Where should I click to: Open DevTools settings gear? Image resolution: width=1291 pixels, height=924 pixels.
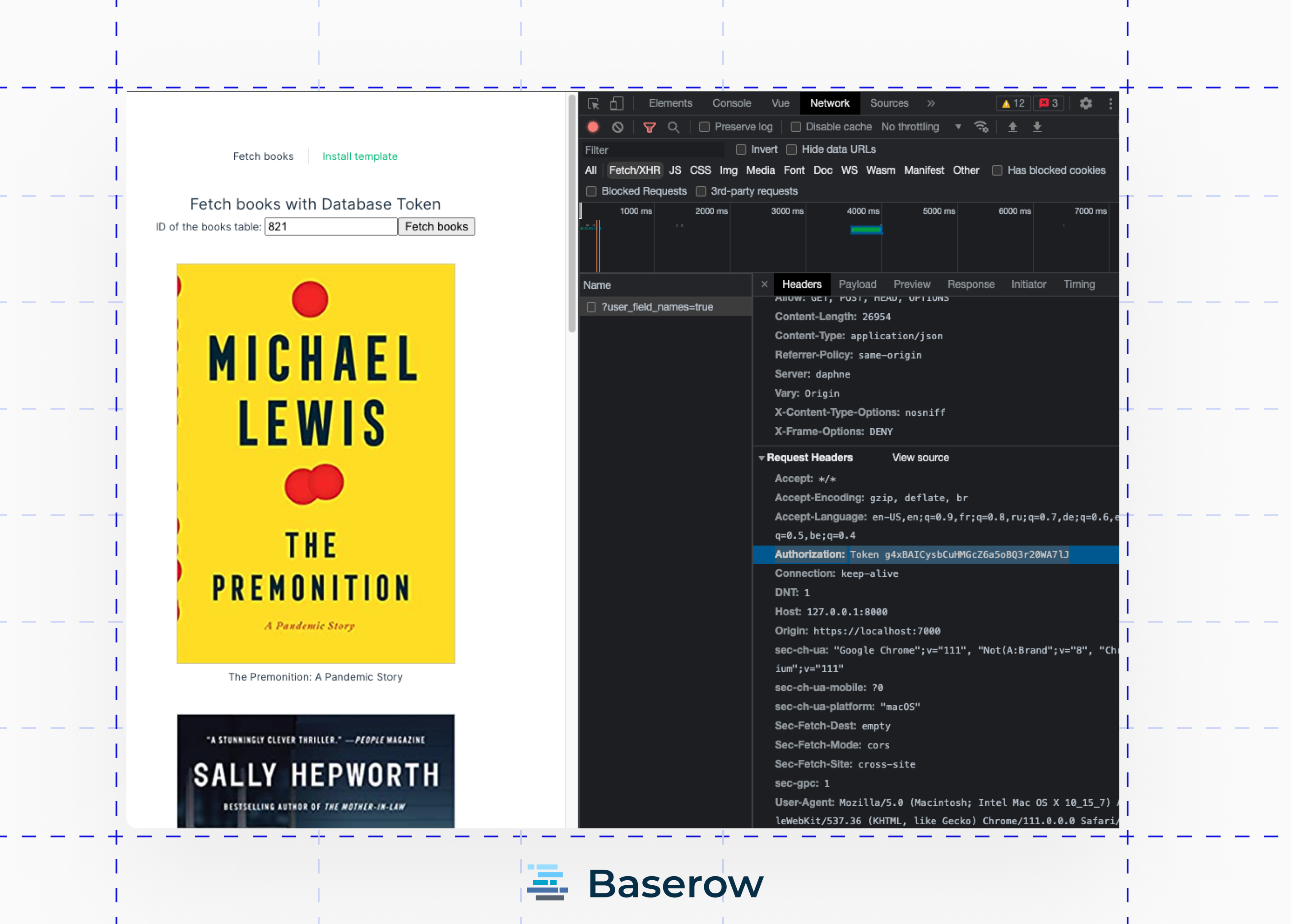pos(1086,104)
